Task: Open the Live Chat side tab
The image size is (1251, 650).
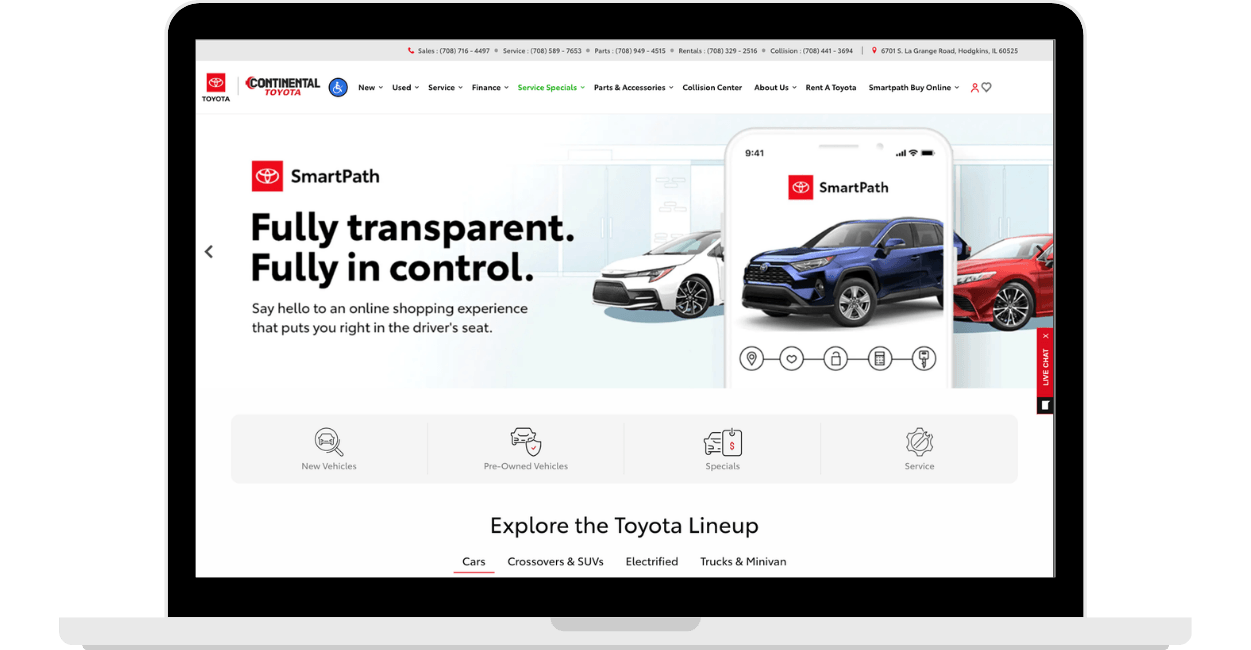Action: (1045, 367)
